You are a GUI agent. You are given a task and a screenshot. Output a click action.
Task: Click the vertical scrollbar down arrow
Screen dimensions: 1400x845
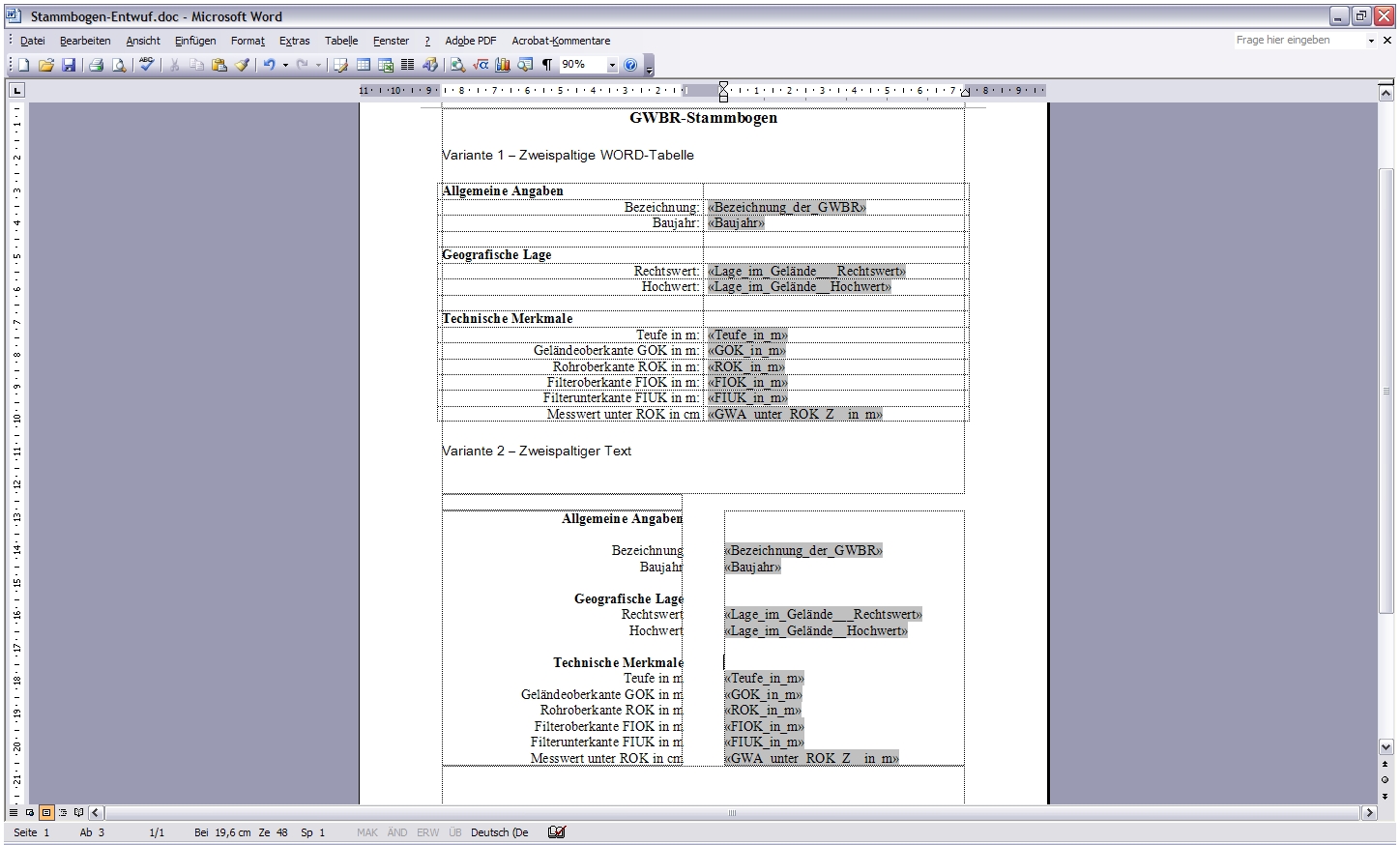pyautogui.click(x=1385, y=747)
